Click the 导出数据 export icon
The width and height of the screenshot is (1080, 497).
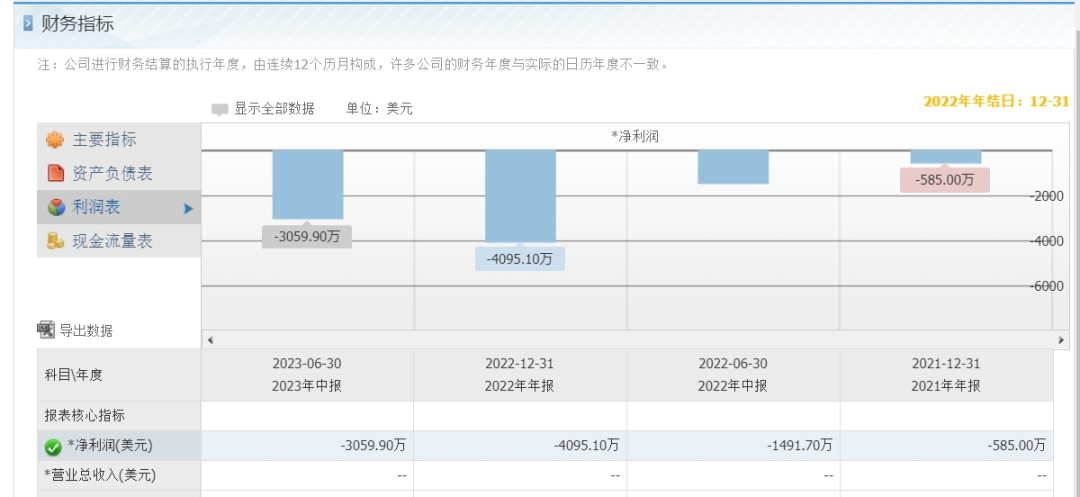(x=46, y=329)
